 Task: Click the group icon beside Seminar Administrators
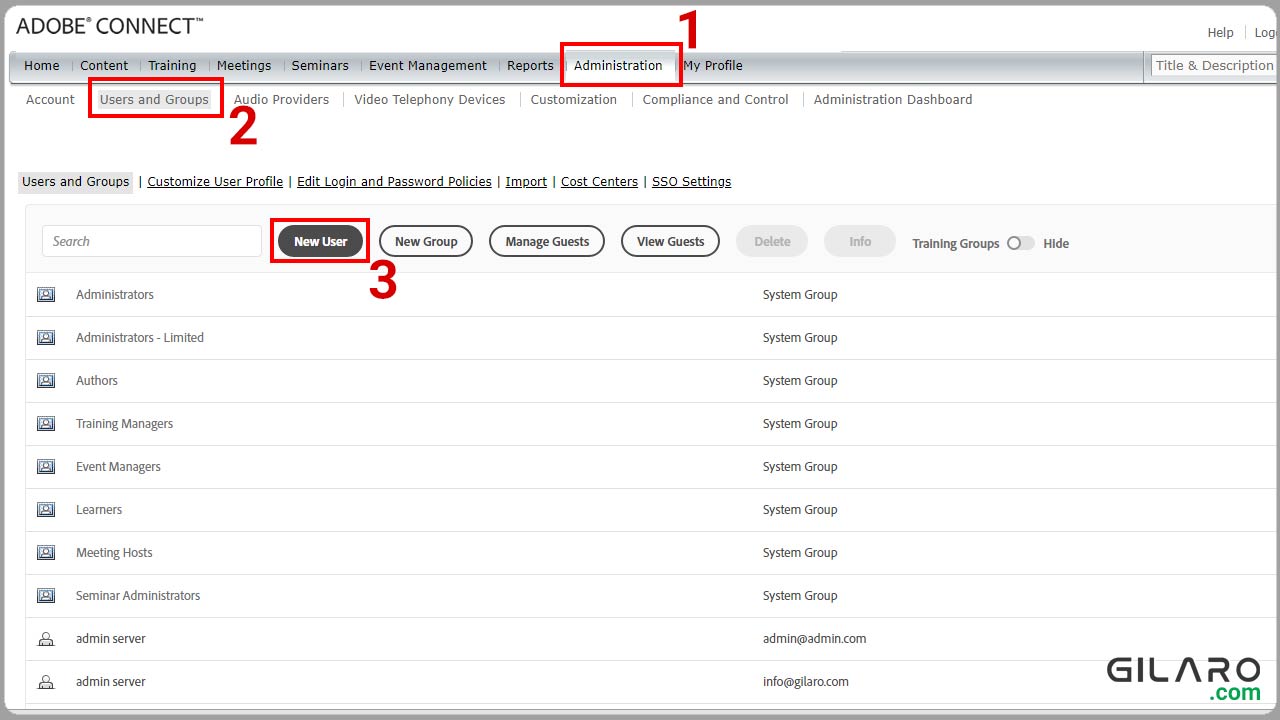[46, 596]
